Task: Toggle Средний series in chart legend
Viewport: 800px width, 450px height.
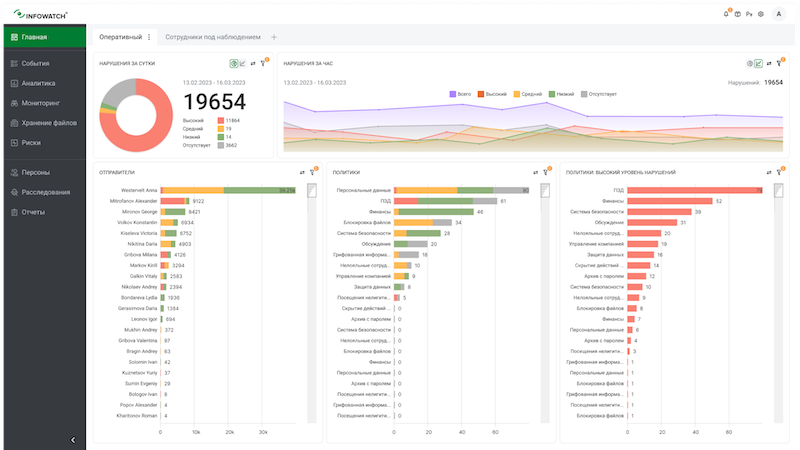Action: [x=528, y=94]
